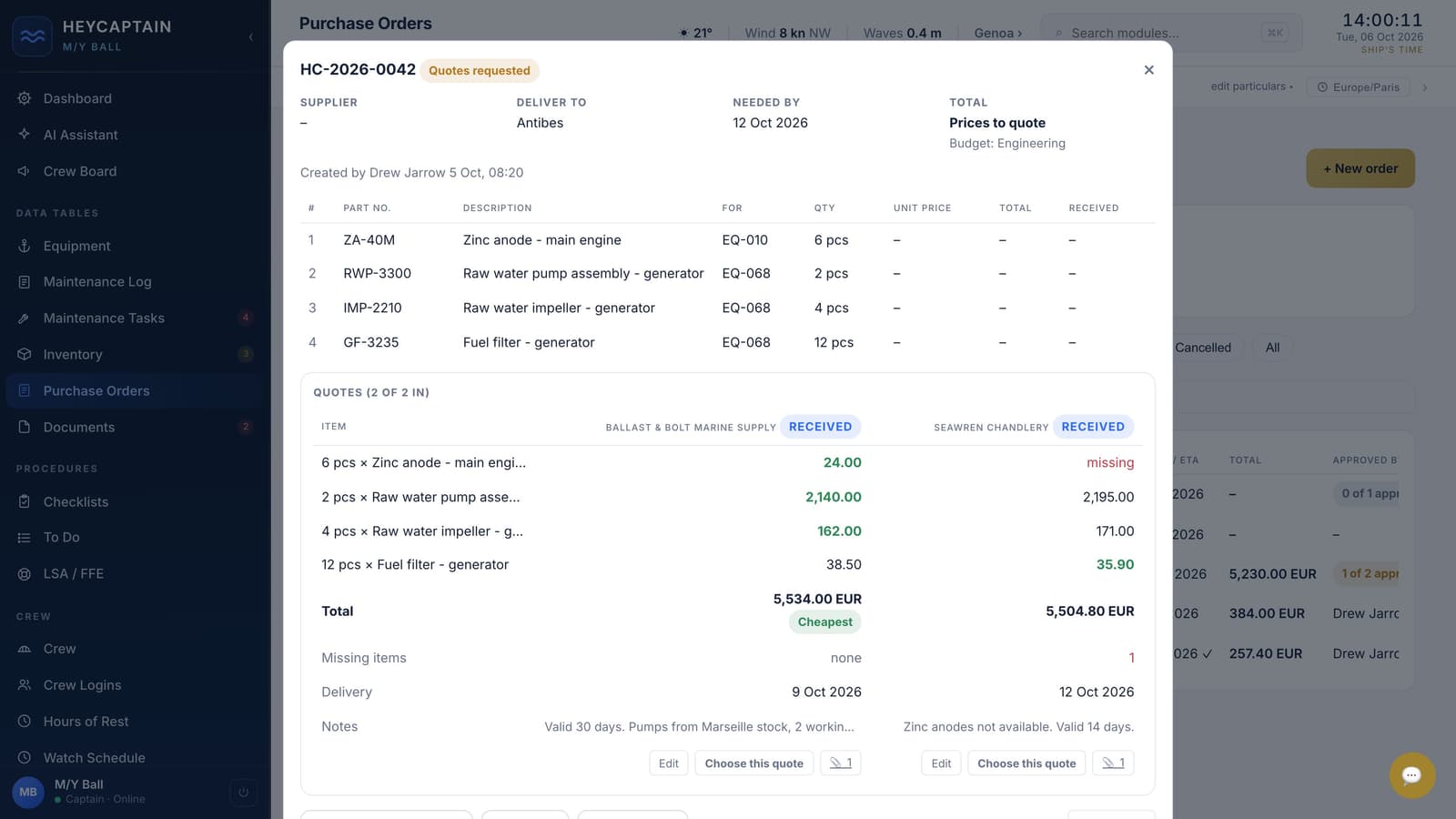This screenshot has height=819, width=1456.
Task: Click the red 'missing' price cell
Action: (x=1110, y=463)
